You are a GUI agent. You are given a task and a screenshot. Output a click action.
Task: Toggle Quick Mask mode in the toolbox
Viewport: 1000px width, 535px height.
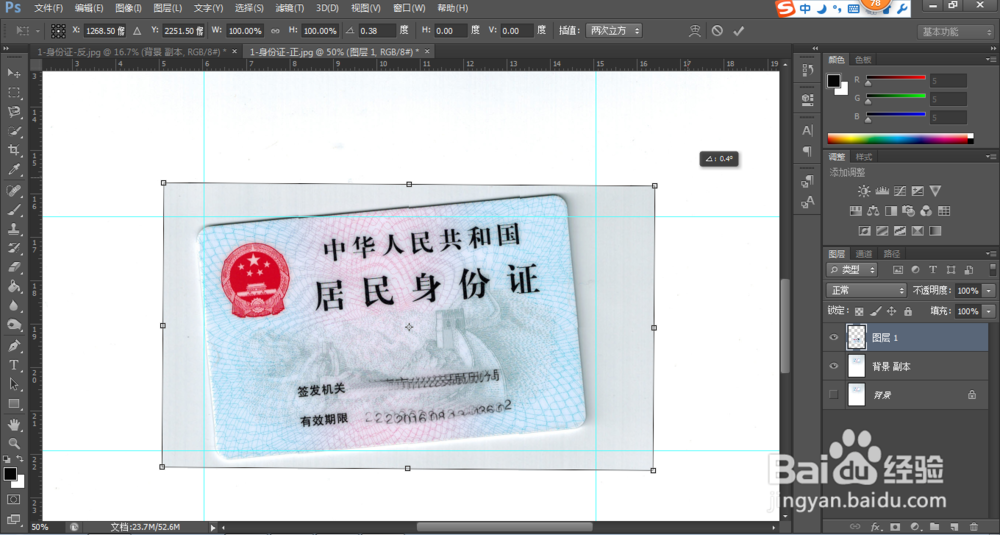(x=13, y=499)
